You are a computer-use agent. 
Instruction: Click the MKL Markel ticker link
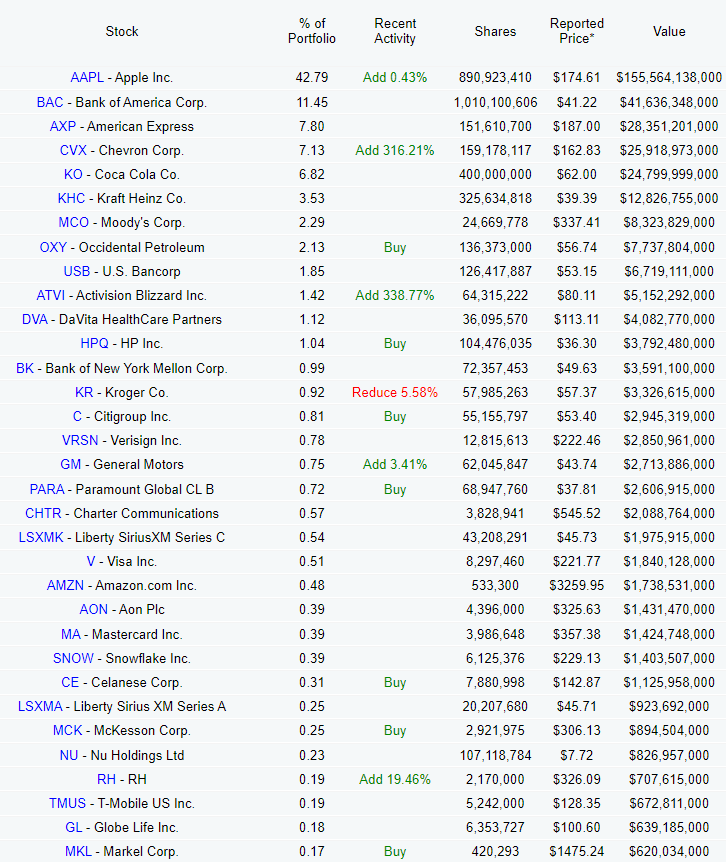(79, 852)
